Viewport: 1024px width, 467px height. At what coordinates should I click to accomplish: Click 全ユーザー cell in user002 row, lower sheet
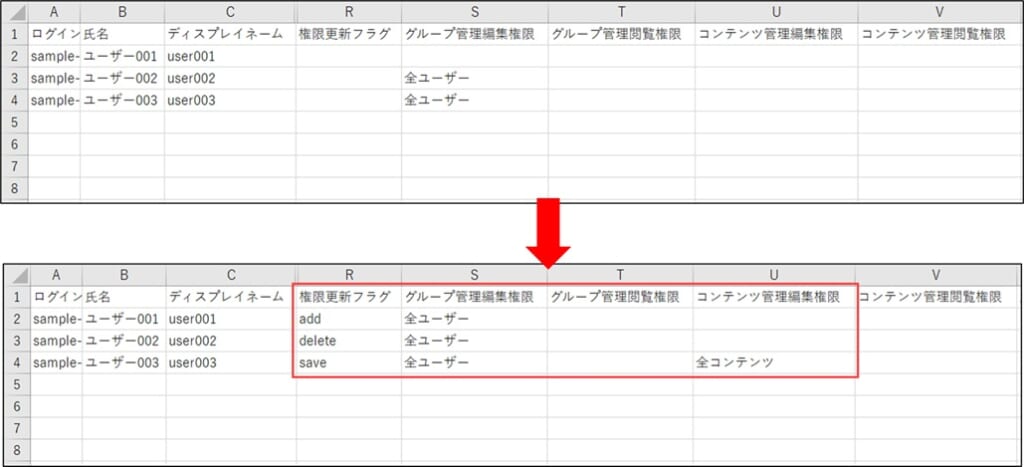point(474,341)
